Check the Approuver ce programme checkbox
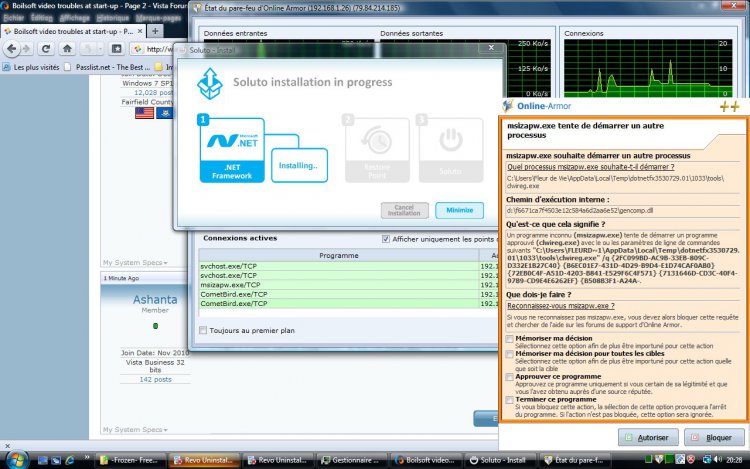The height and width of the screenshot is (469, 750). 510,377
